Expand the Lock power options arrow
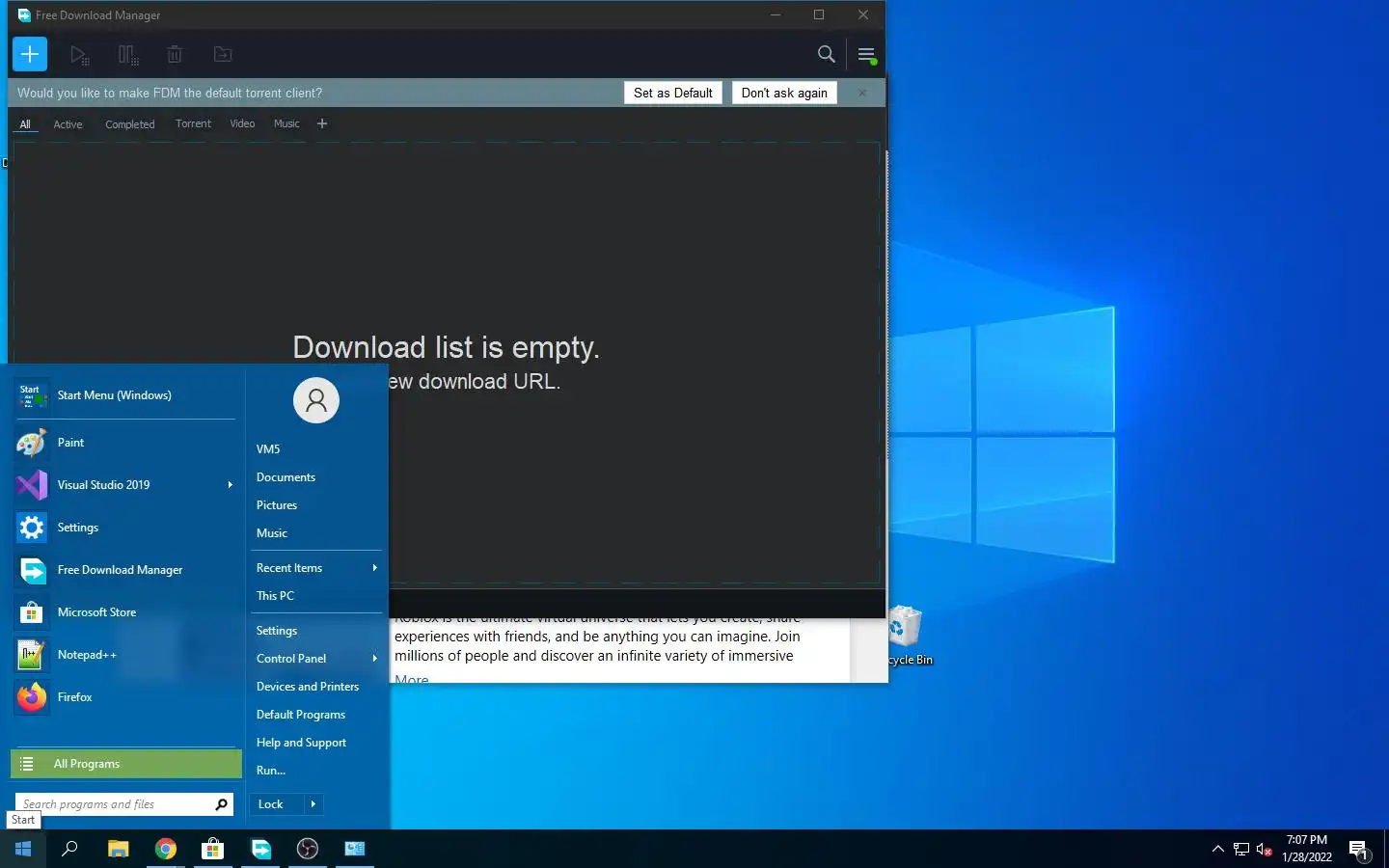Screen dimensions: 1389x868 [x=313, y=804]
